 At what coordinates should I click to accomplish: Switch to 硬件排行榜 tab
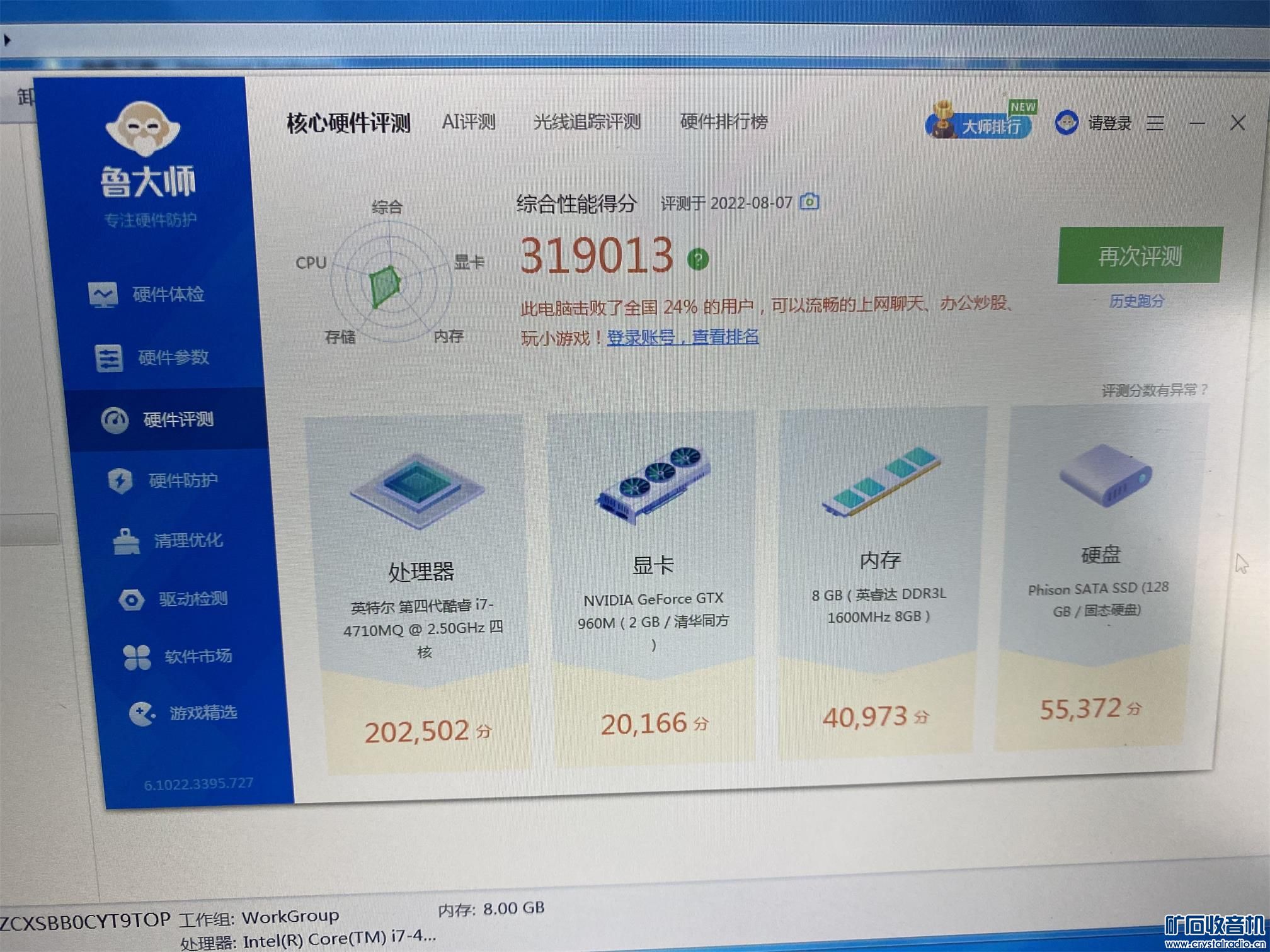(x=724, y=122)
